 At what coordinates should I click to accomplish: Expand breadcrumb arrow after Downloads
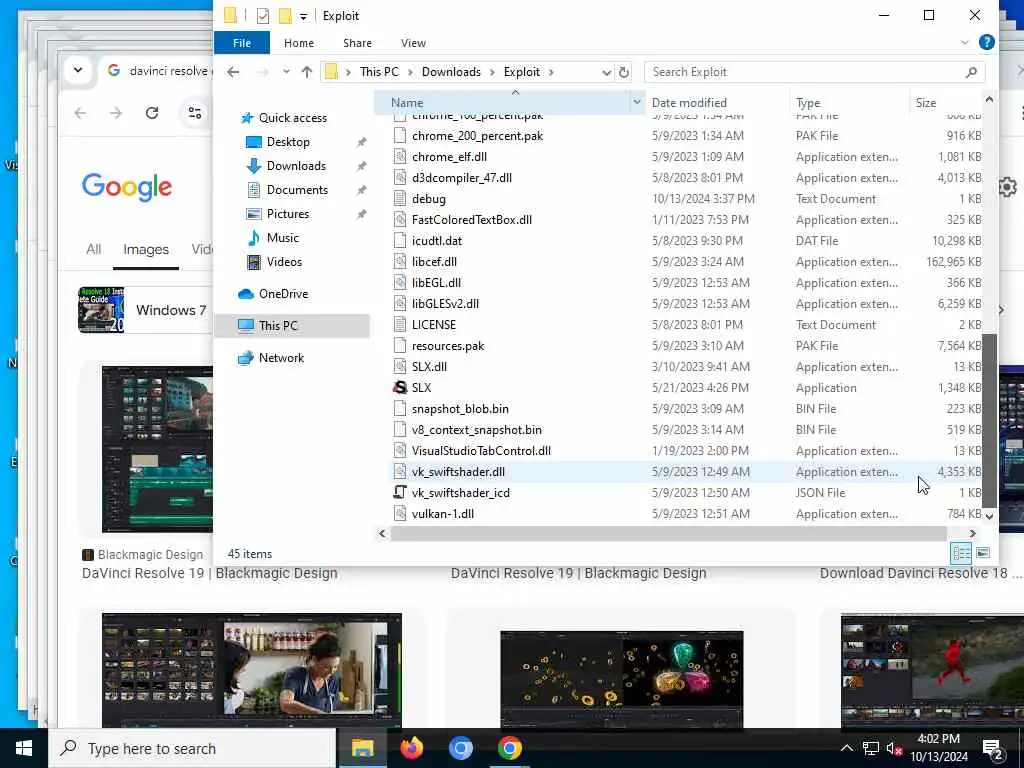(x=492, y=72)
